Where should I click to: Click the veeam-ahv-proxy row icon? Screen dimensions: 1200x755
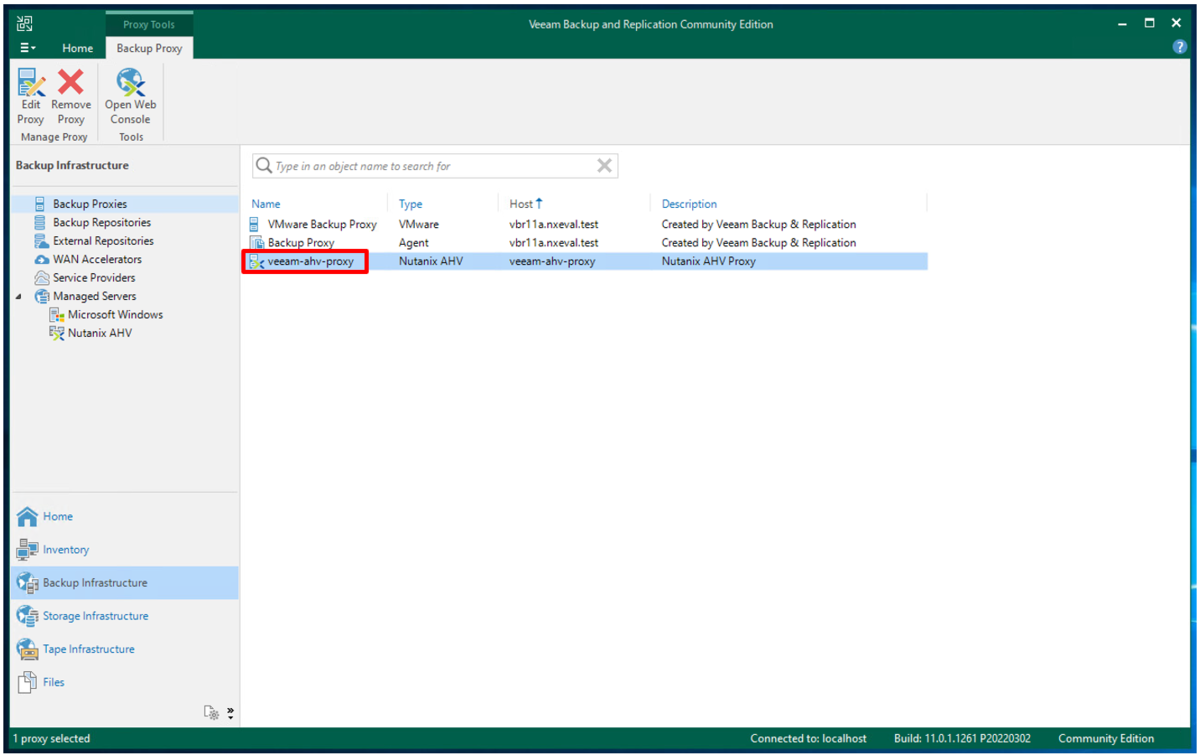coord(256,261)
